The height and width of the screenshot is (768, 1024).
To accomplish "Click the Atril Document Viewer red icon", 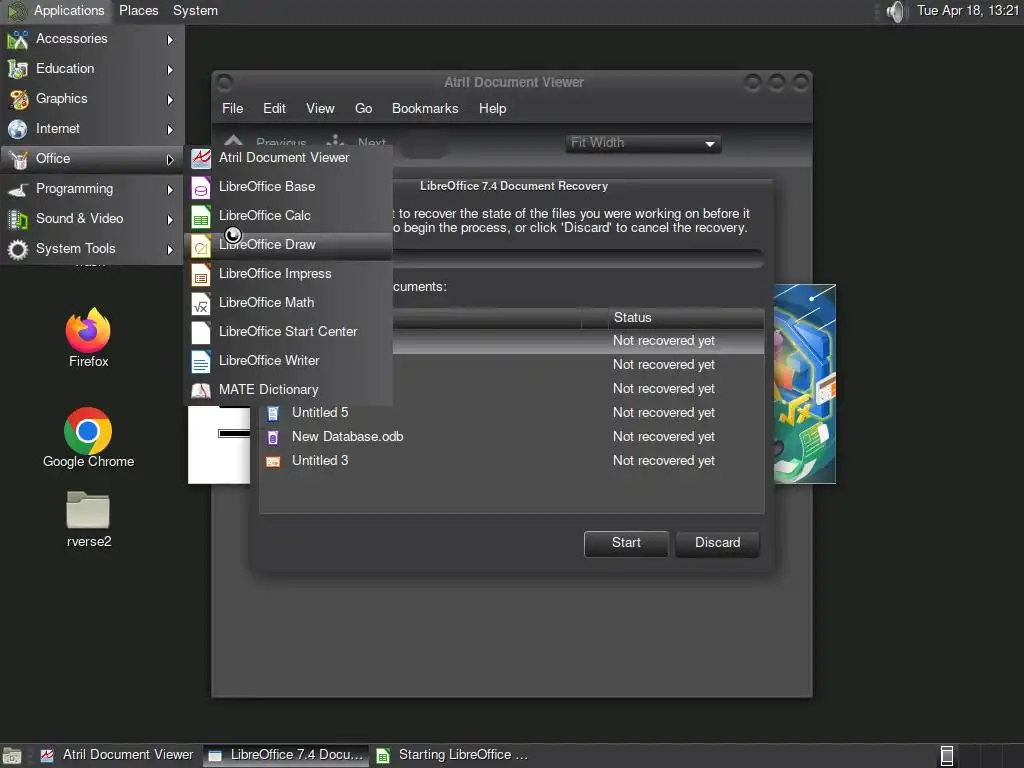I will click(x=201, y=158).
